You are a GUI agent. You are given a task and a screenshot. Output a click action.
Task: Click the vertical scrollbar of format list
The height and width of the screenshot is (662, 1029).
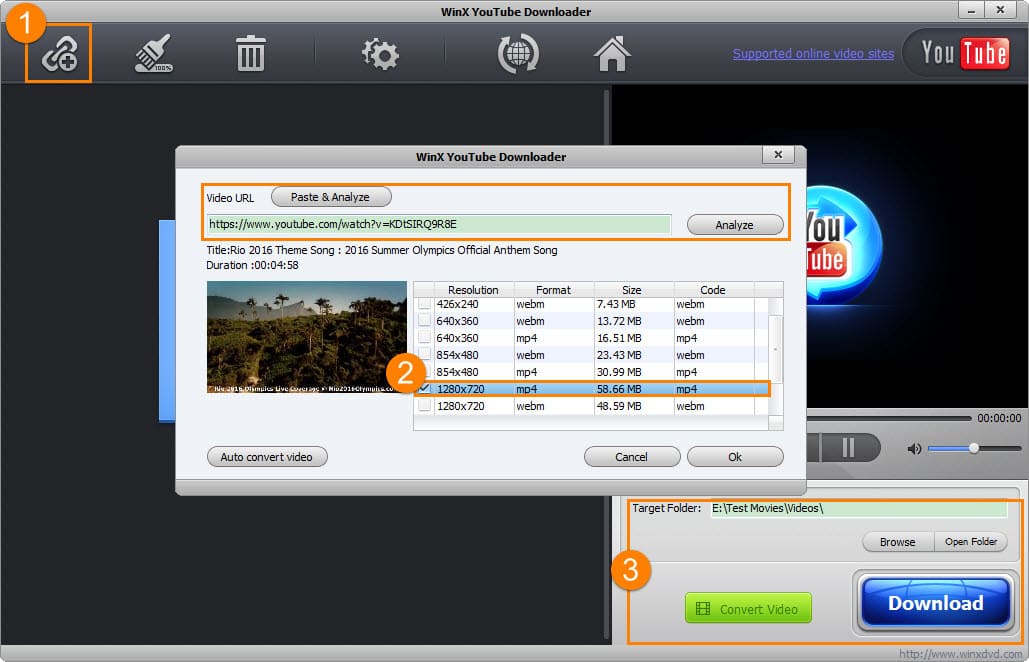tap(775, 349)
